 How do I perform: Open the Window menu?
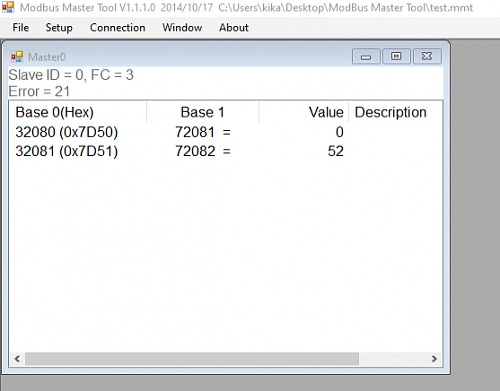pyautogui.click(x=182, y=28)
